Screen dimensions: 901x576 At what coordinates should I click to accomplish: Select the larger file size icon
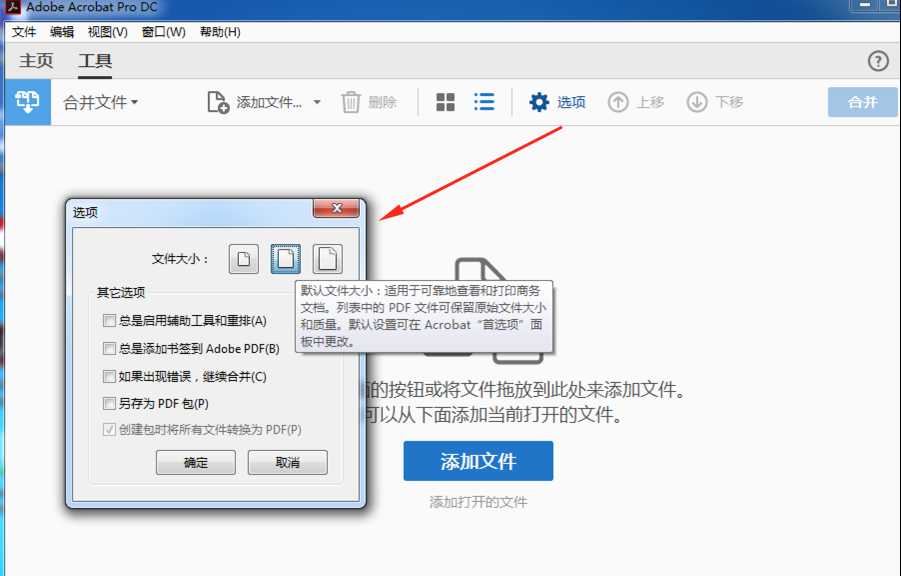(328, 259)
